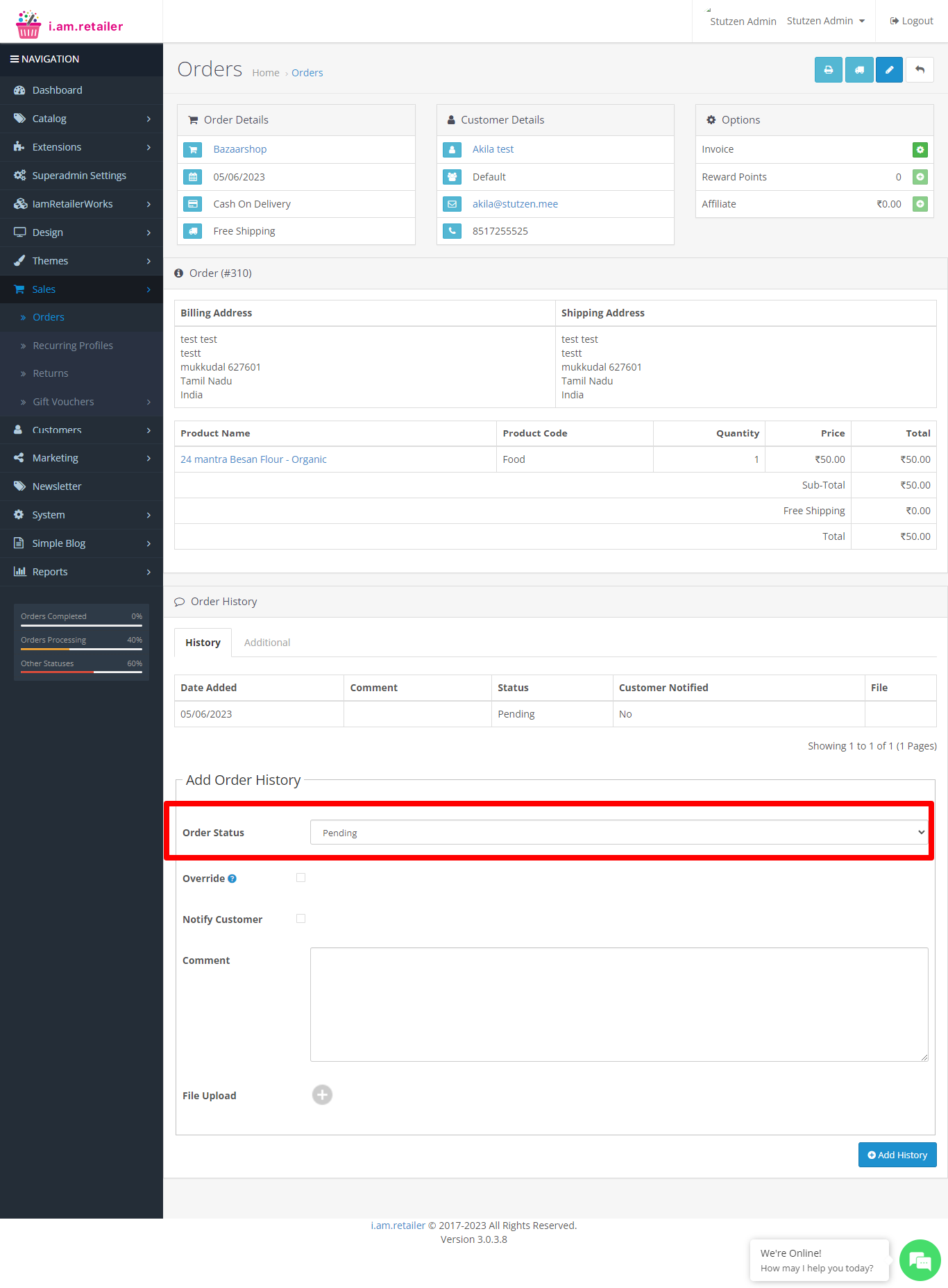Click the i.am.retailer footer link
This screenshot has height=1288, width=948.
(x=398, y=1226)
